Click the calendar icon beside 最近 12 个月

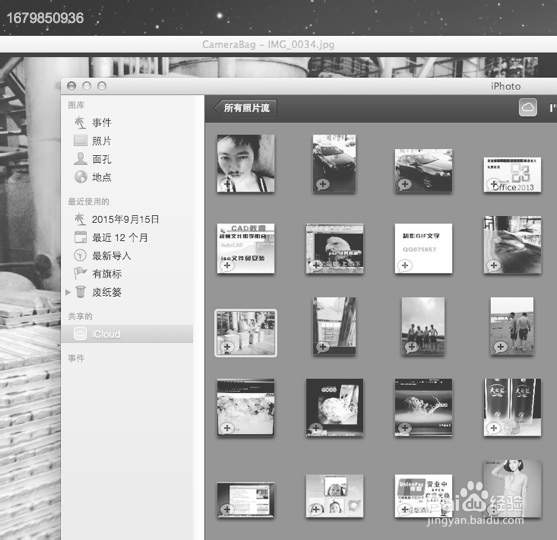tap(80, 237)
